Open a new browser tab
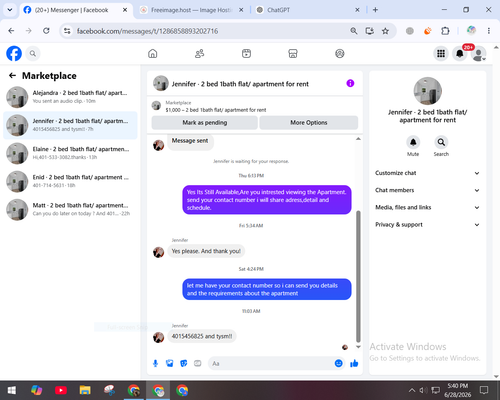Viewport: 500px width, 400px height. pos(375,10)
